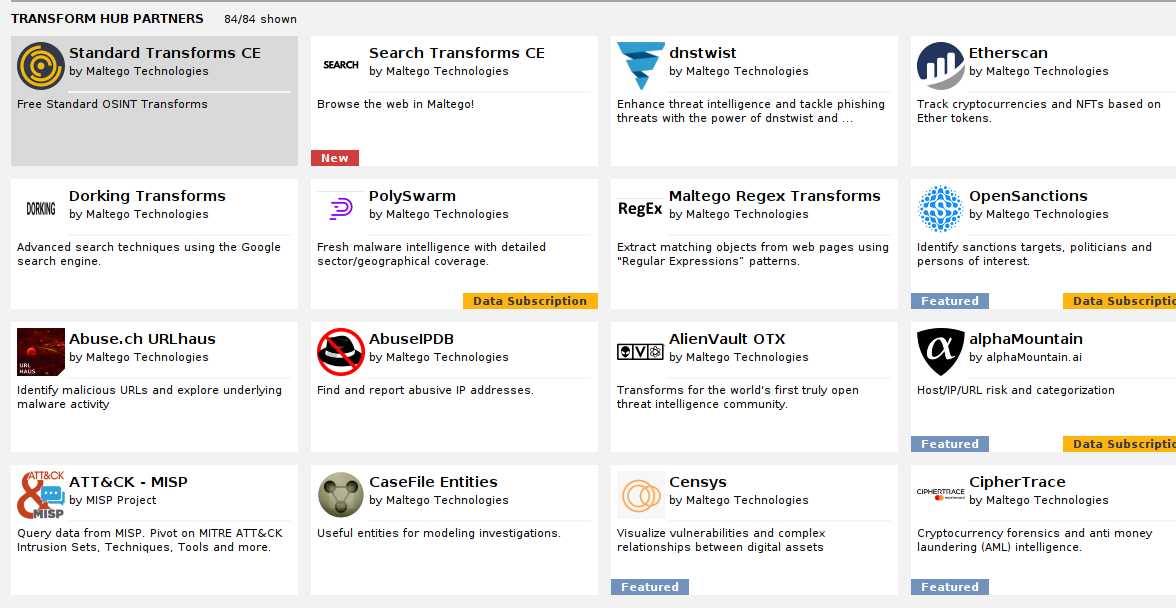Click the ATT&CK MISP logo icon
The height and width of the screenshot is (608, 1176).
coord(40,495)
